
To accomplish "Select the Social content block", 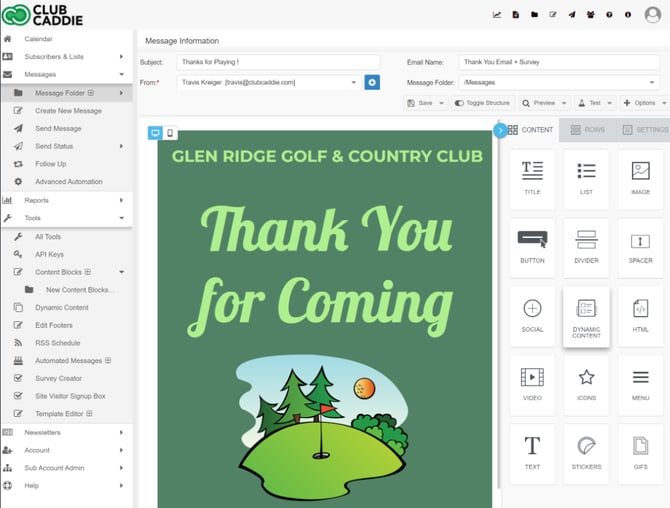I will tap(532, 315).
